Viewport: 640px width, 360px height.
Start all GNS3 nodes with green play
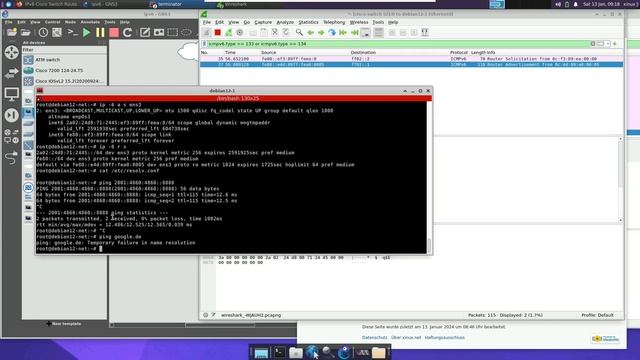(87, 32)
